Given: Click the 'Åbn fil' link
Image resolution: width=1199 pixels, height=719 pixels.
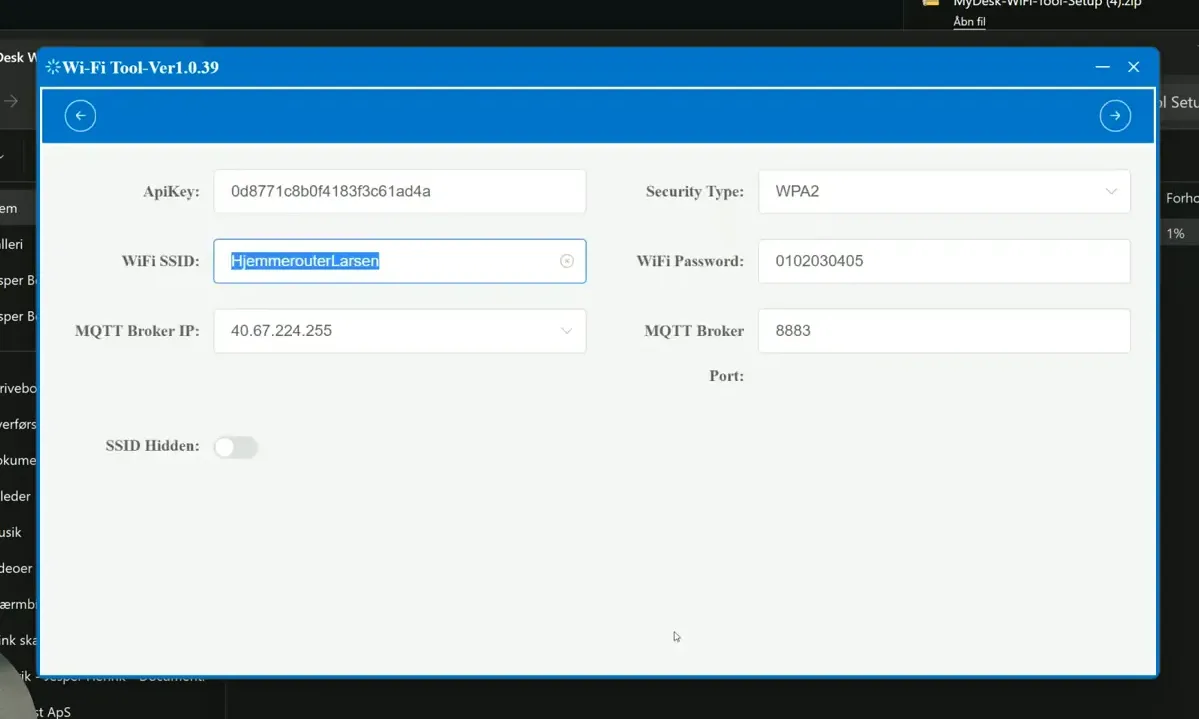Looking at the screenshot, I should click(x=969, y=21).
